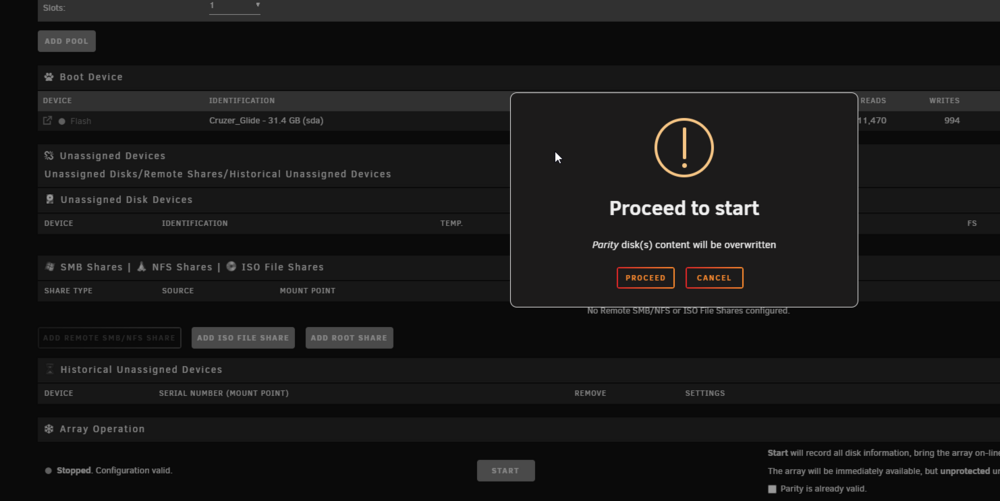Click ADD REMOTE SMB/NFS SHARE button
The width and height of the screenshot is (1000, 501).
[x=109, y=338]
